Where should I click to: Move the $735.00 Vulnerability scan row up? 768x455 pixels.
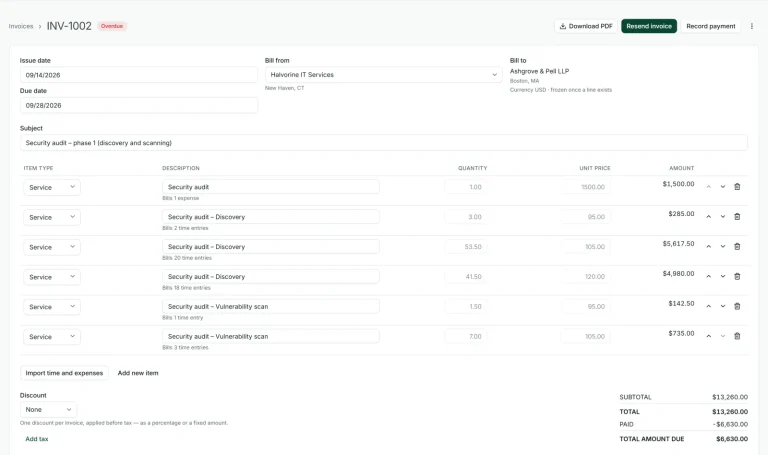(709, 336)
